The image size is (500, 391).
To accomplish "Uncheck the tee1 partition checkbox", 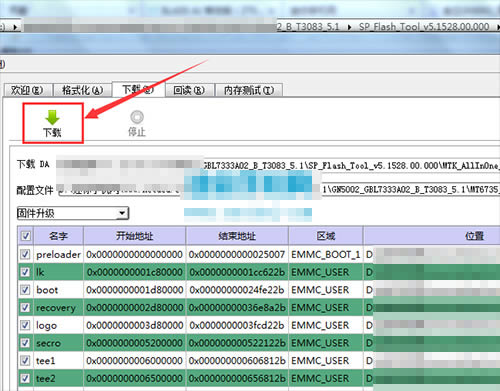I will pos(25,360).
